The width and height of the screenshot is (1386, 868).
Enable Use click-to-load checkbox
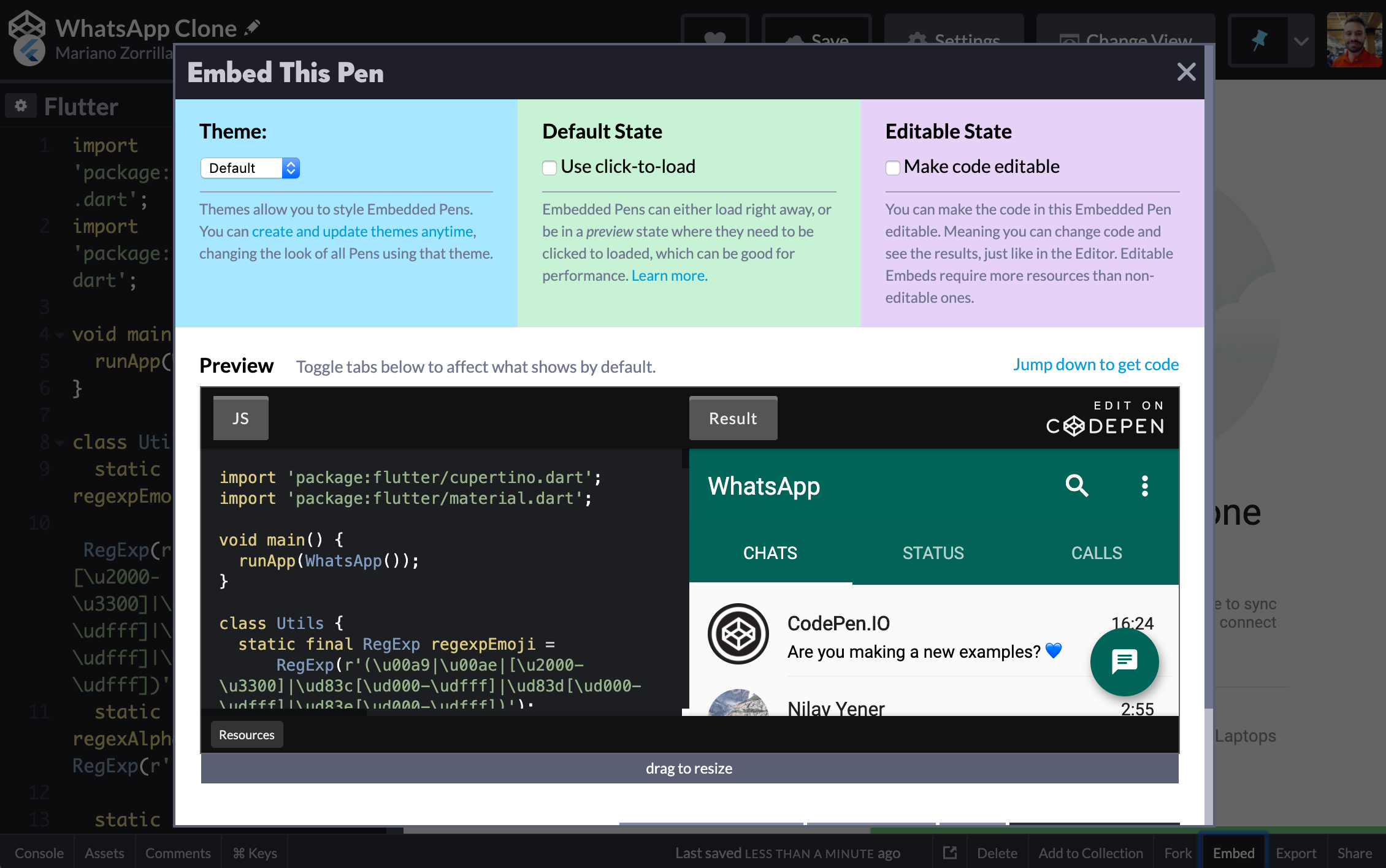(x=549, y=167)
